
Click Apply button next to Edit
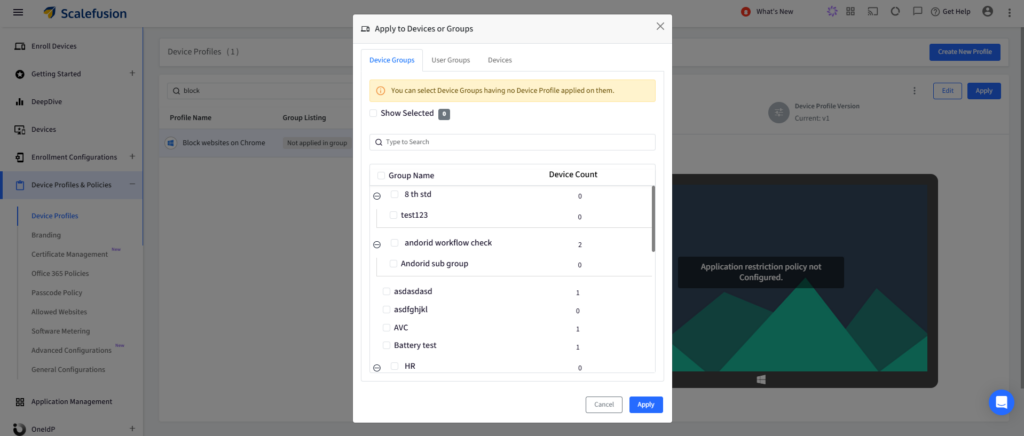(x=984, y=91)
